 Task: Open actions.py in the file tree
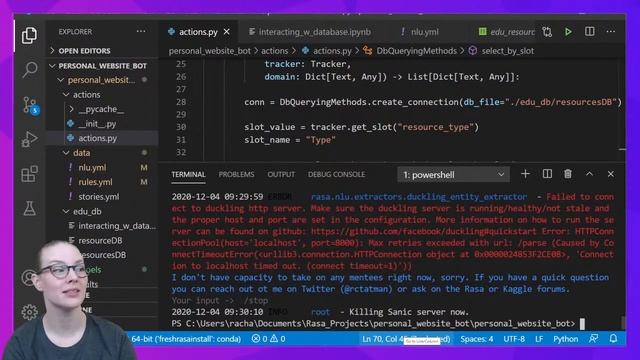click(98, 138)
